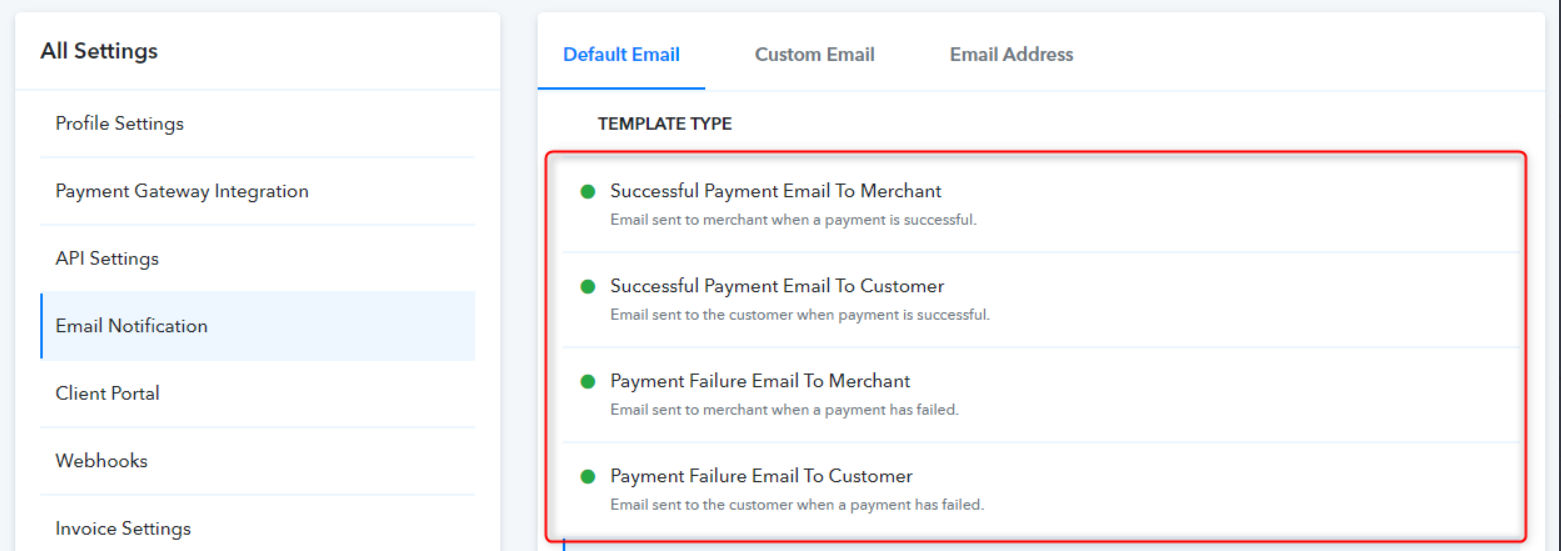This screenshot has width=1561, height=551.
Task: Select Email Notification in All Settings
Action: (257, 326)
